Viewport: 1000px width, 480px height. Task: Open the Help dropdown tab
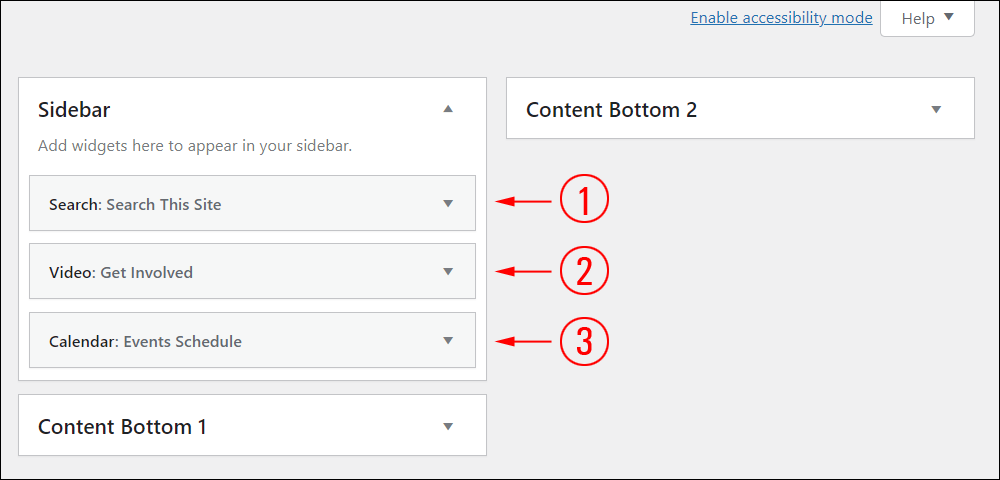[927, 18]
